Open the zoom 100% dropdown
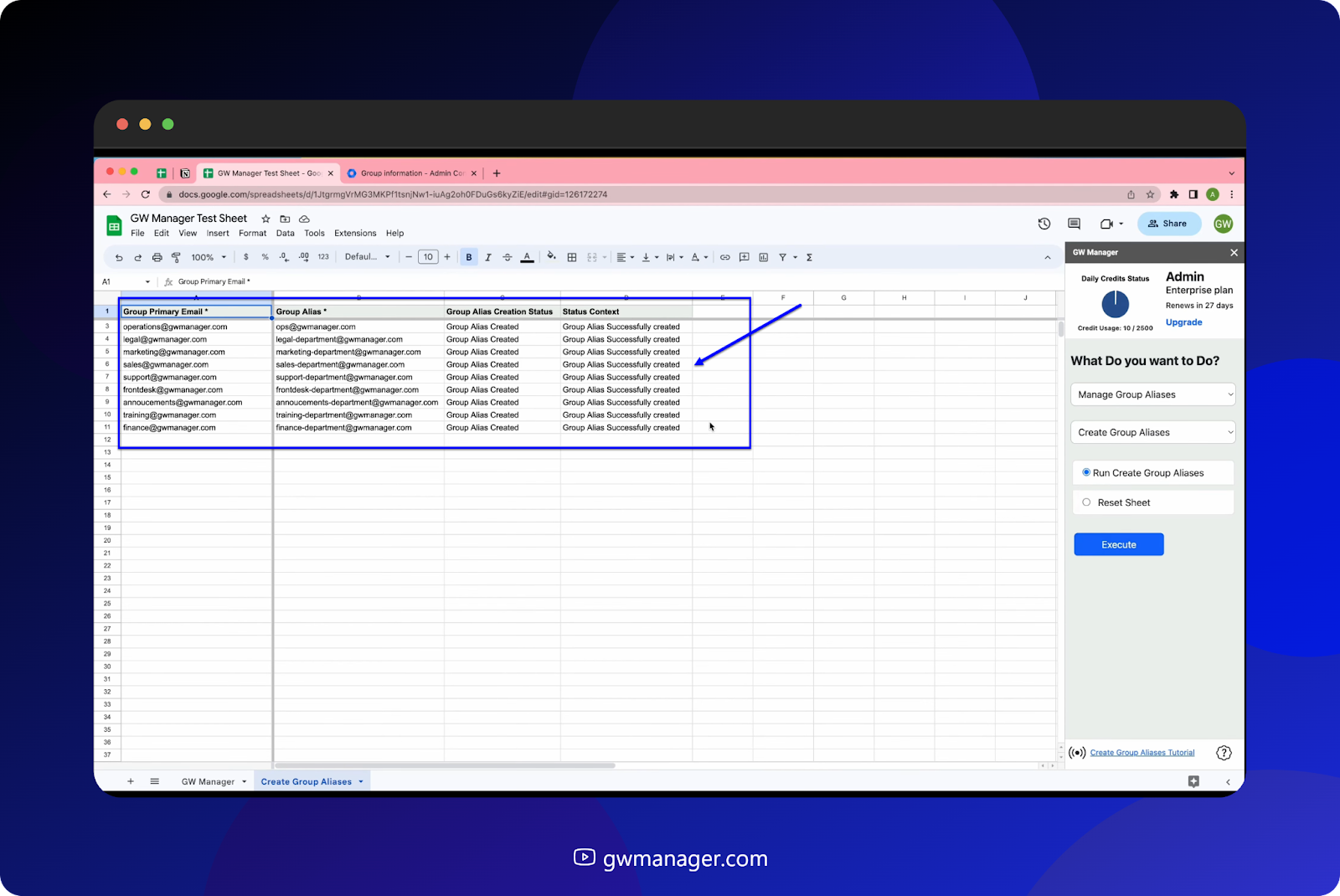This screenshot has width=1340, height=896. (x=209, y=257)
